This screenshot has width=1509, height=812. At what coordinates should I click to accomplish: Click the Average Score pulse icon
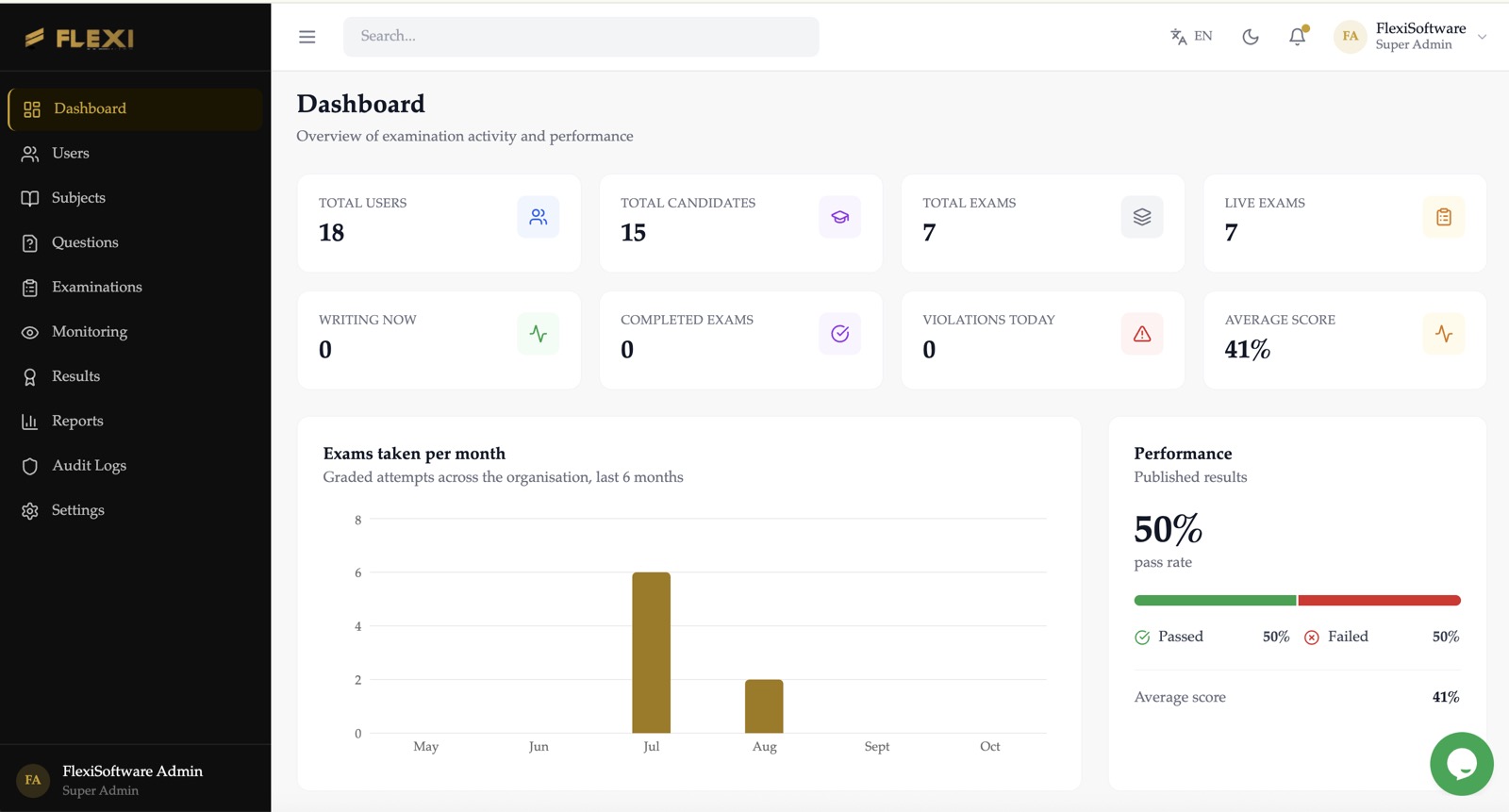click(x=1444, y=334)
